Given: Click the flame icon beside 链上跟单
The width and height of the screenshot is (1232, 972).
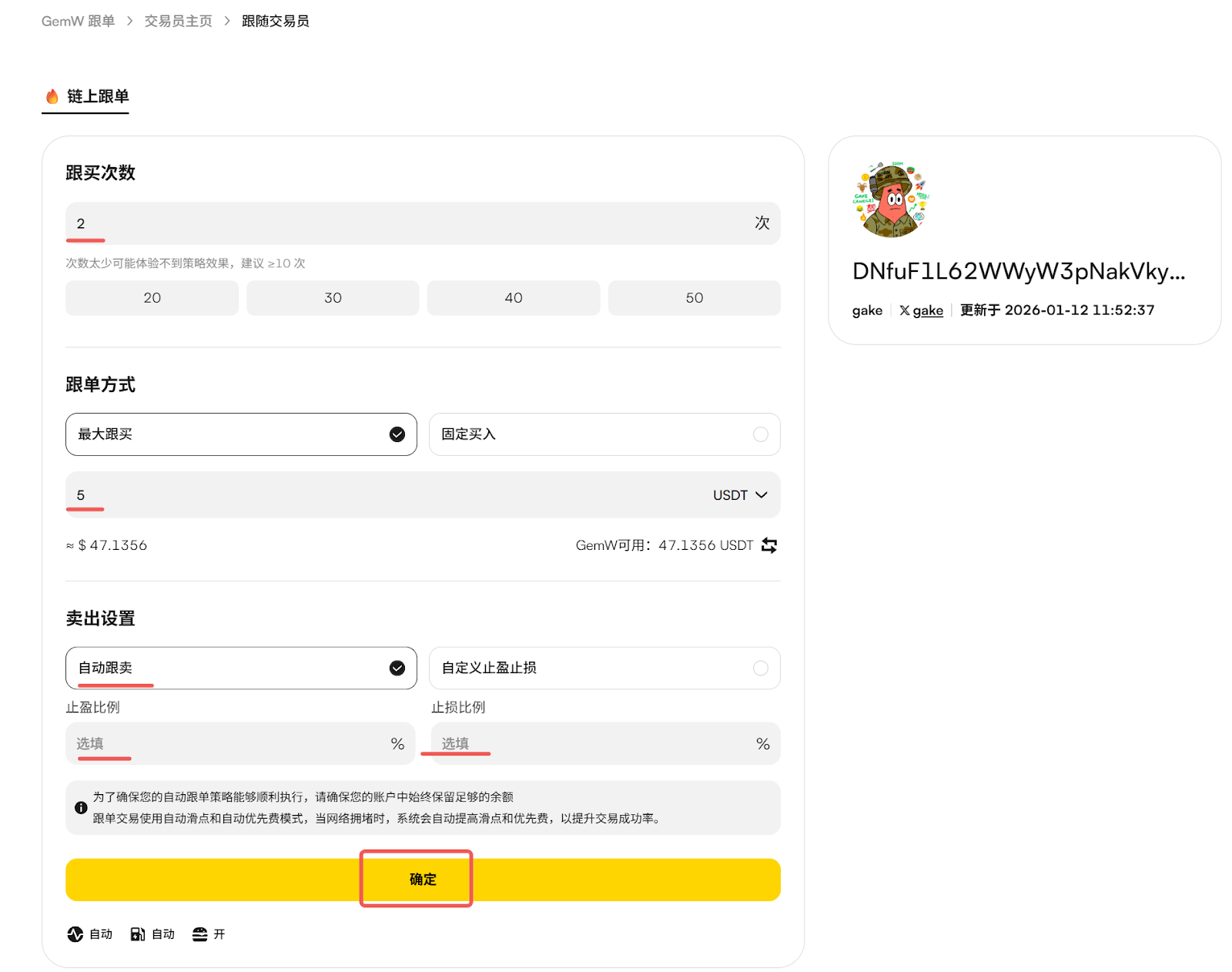Looking at the screenshot, I should pyautogui.click(x=52, y=96).
